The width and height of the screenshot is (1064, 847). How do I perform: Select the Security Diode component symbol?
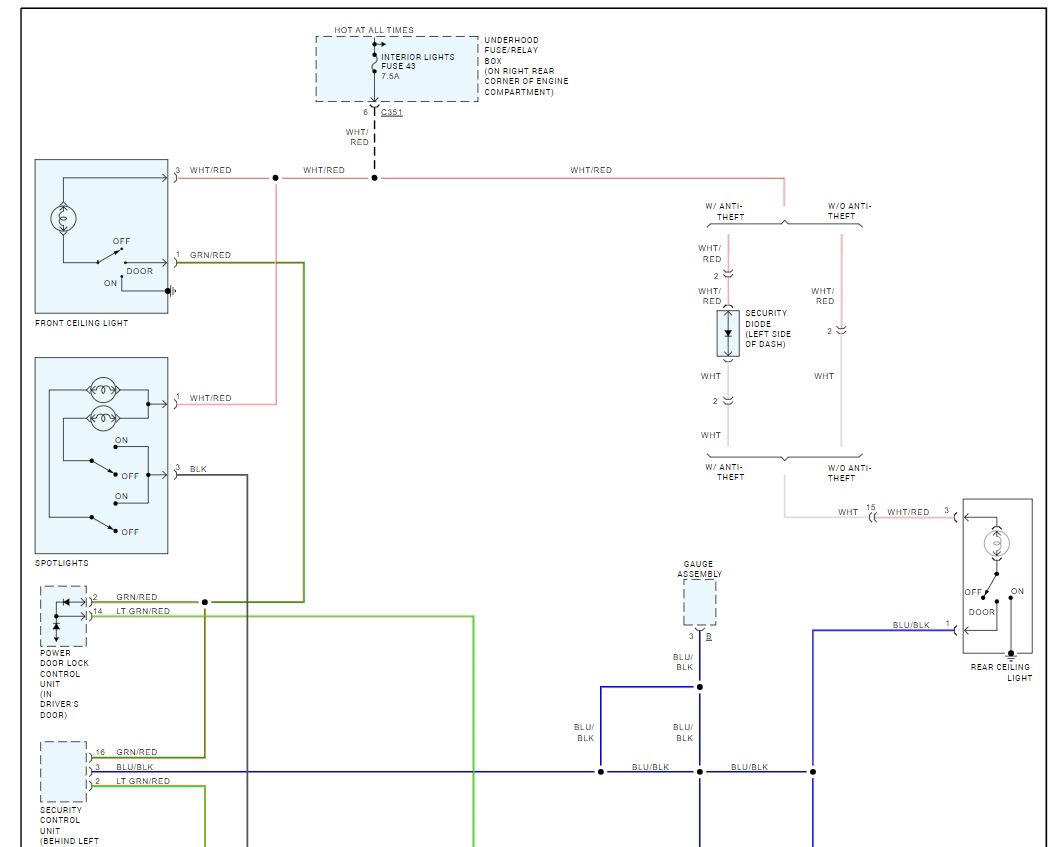[728, 333]
